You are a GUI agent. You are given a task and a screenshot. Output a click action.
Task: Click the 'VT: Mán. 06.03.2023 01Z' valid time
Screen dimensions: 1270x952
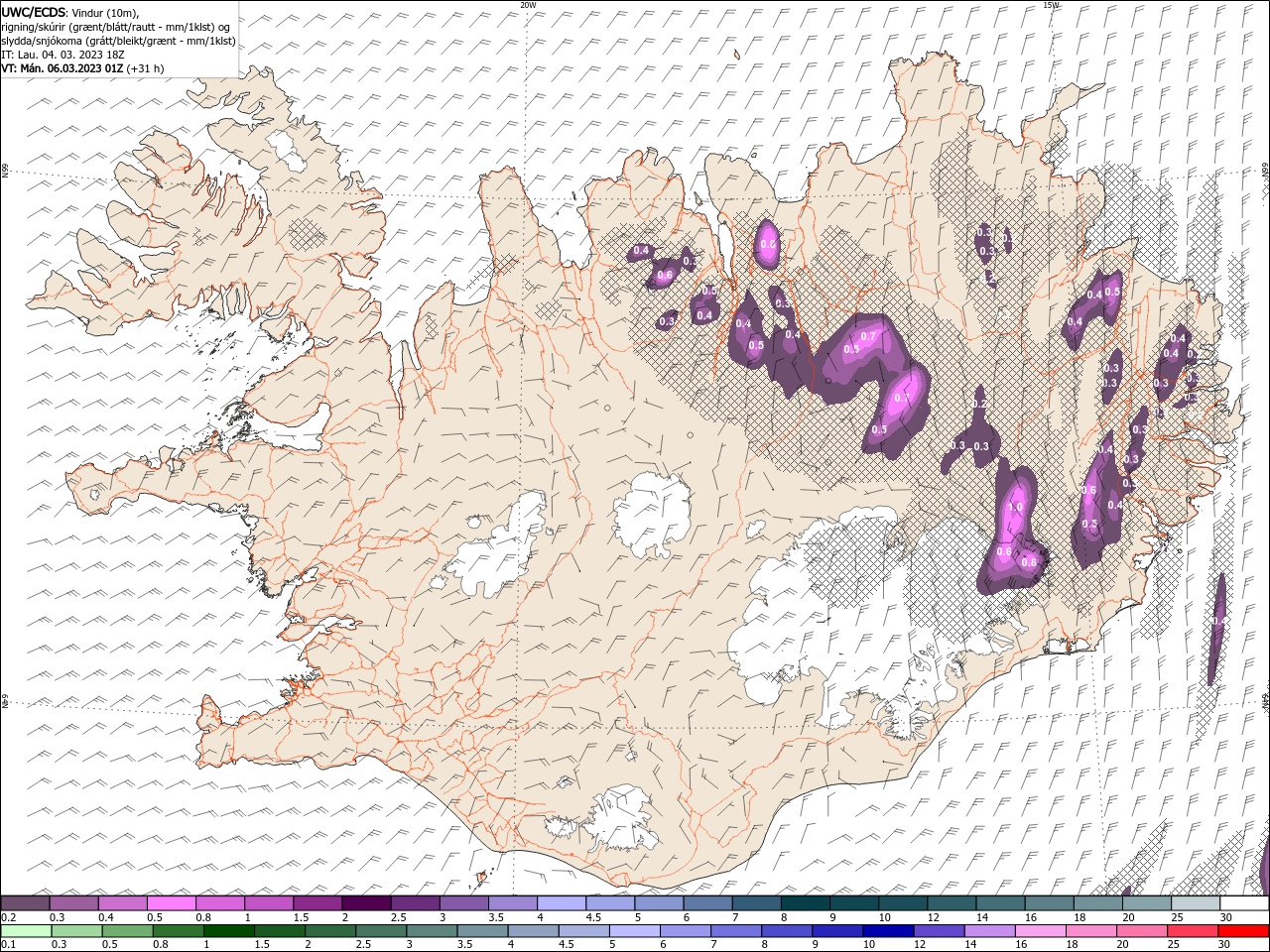click(62, 68)
